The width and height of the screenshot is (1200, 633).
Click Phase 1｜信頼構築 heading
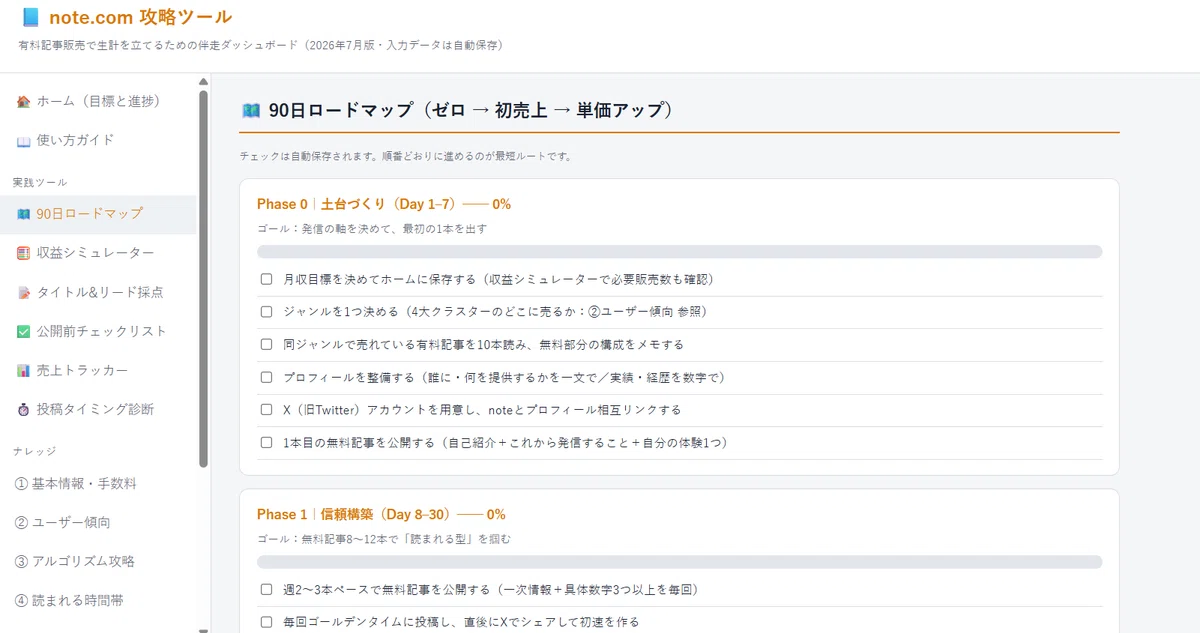pos(381,515)
